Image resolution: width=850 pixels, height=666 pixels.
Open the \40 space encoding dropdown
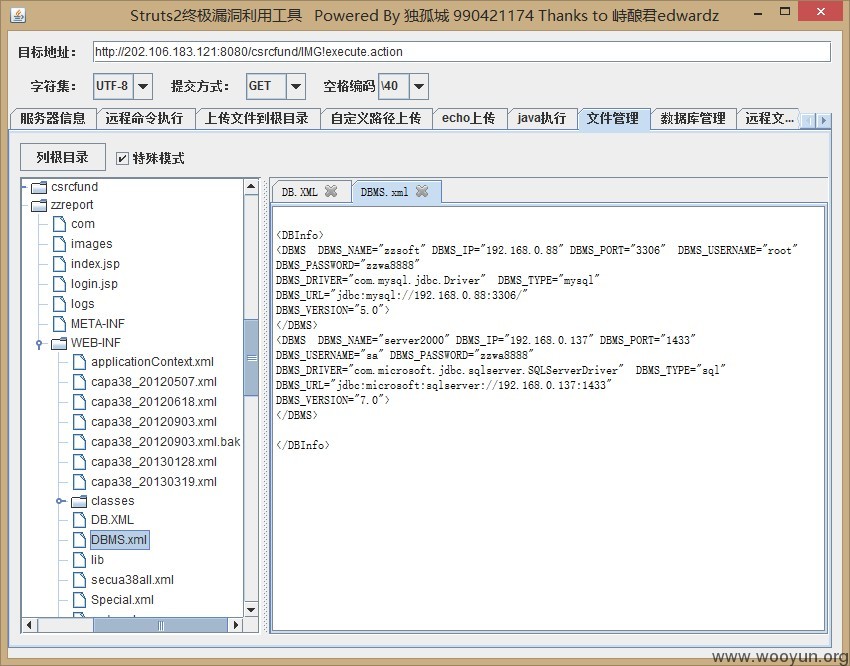(418, 86)
